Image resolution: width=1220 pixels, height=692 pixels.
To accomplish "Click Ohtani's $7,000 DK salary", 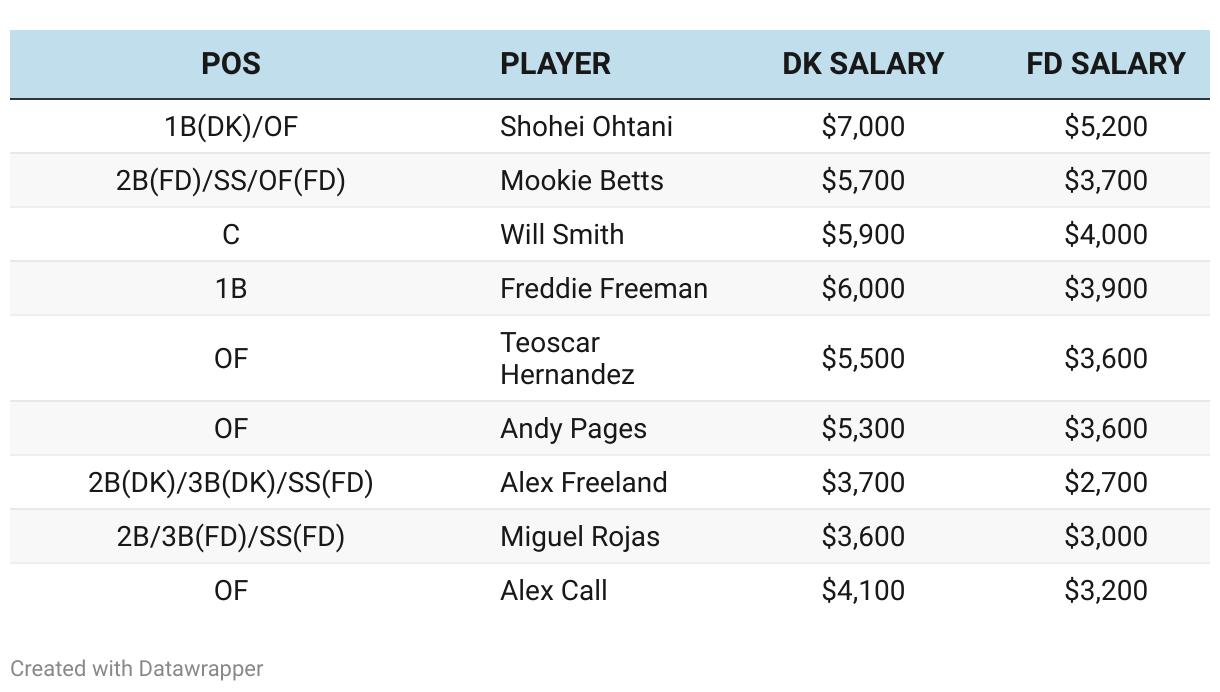I will pyautogui.click(x=863, y=127).
